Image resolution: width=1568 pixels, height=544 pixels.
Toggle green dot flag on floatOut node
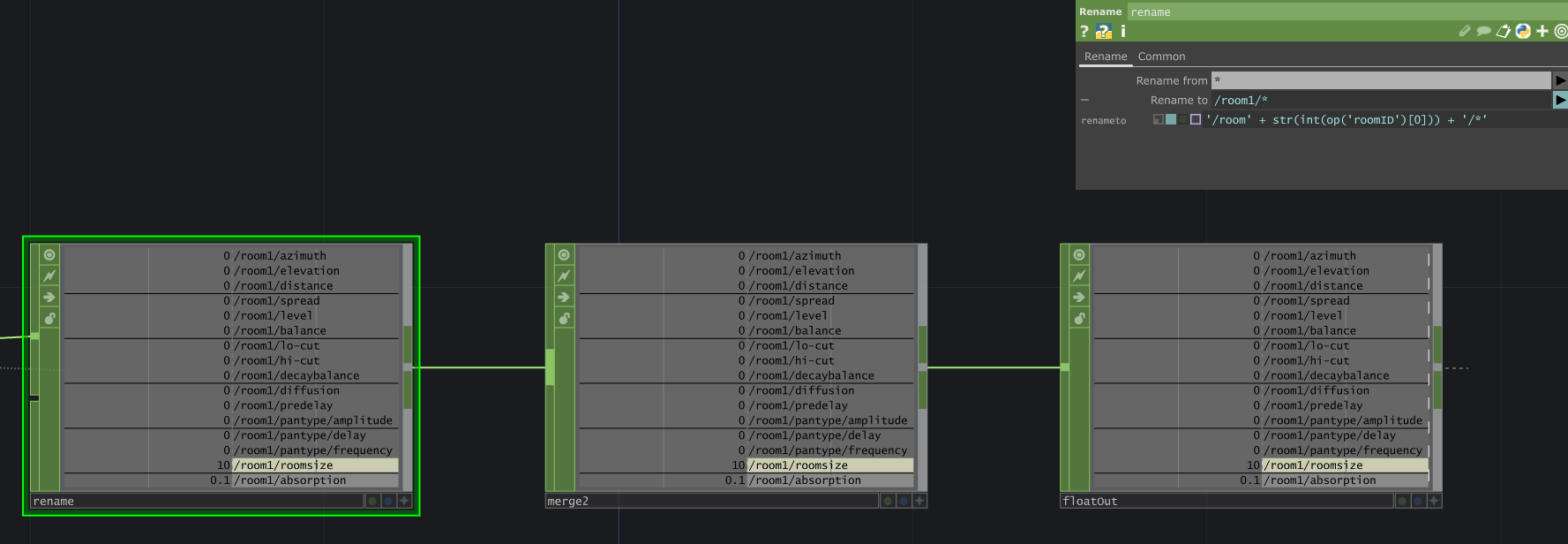tap(1402, 501)
